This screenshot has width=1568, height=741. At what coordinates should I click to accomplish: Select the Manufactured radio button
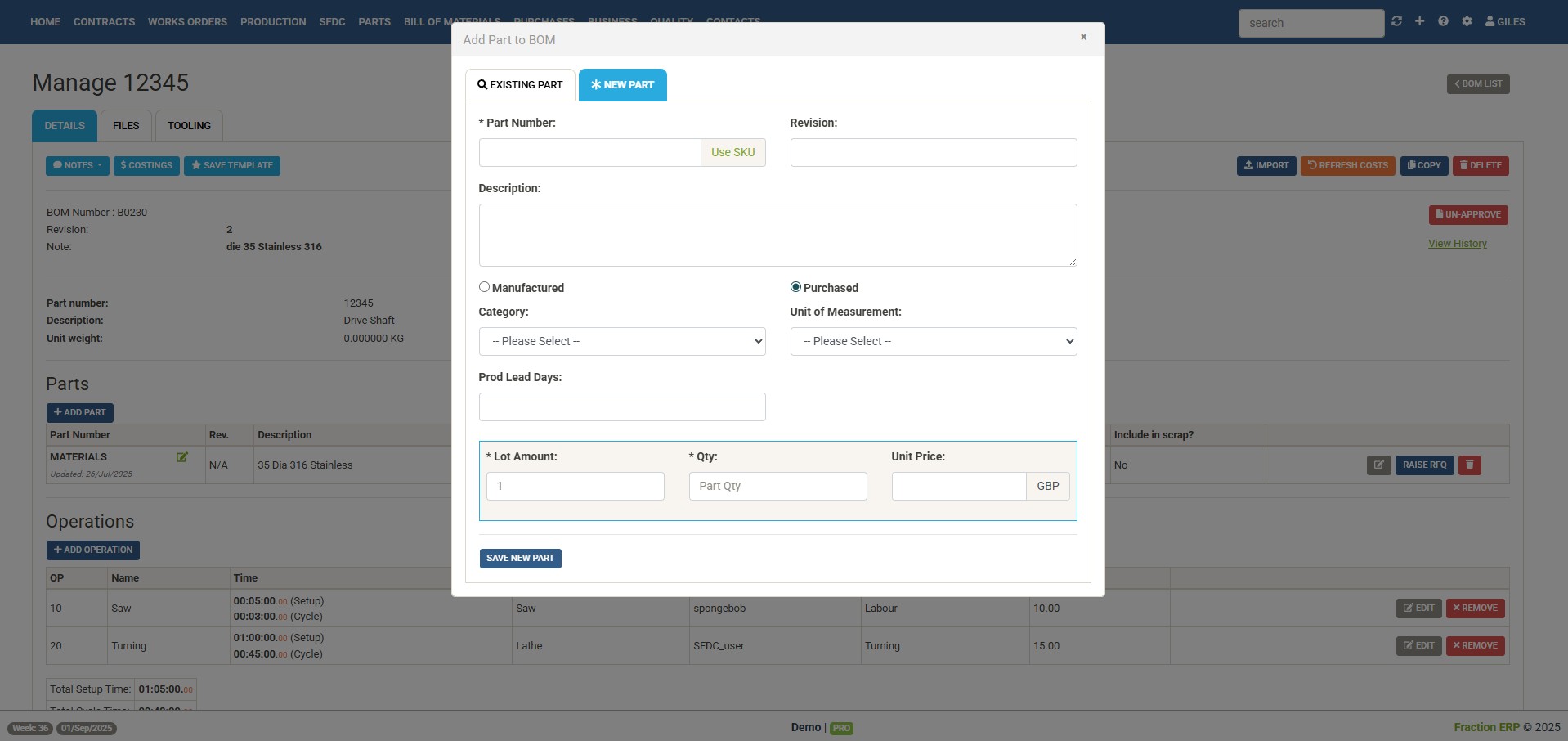point(484,286)
